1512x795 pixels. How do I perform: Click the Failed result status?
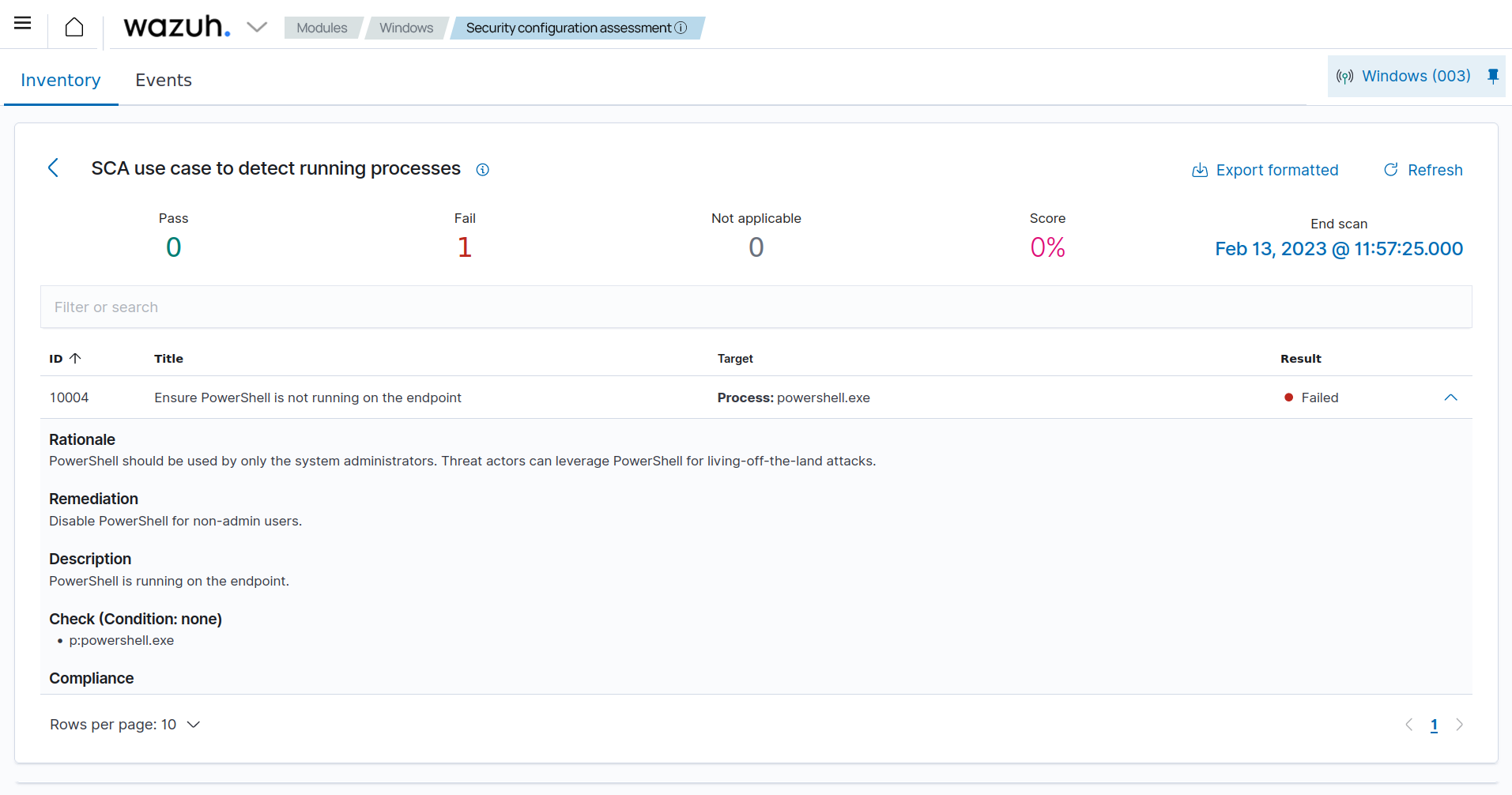click(1311, 397)
